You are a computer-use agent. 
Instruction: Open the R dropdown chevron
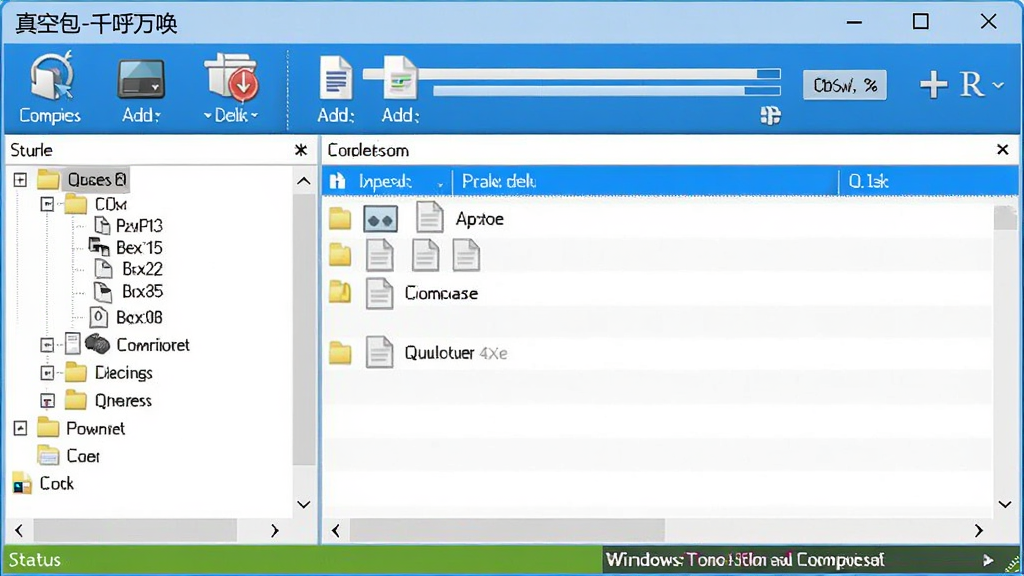click(998, 85)
